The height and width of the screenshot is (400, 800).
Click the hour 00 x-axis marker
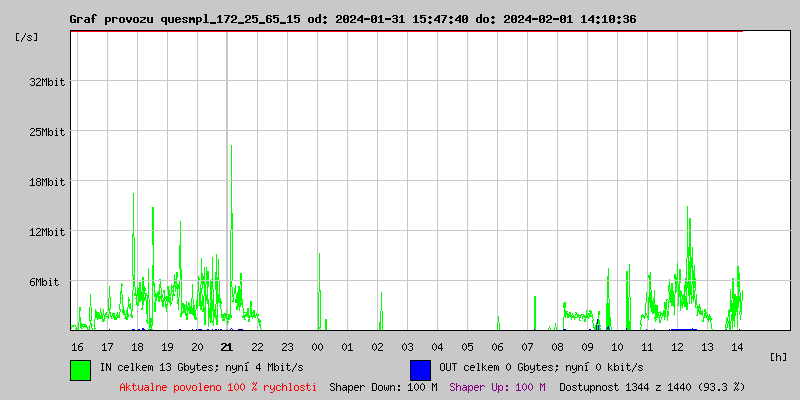coord(317,346)
